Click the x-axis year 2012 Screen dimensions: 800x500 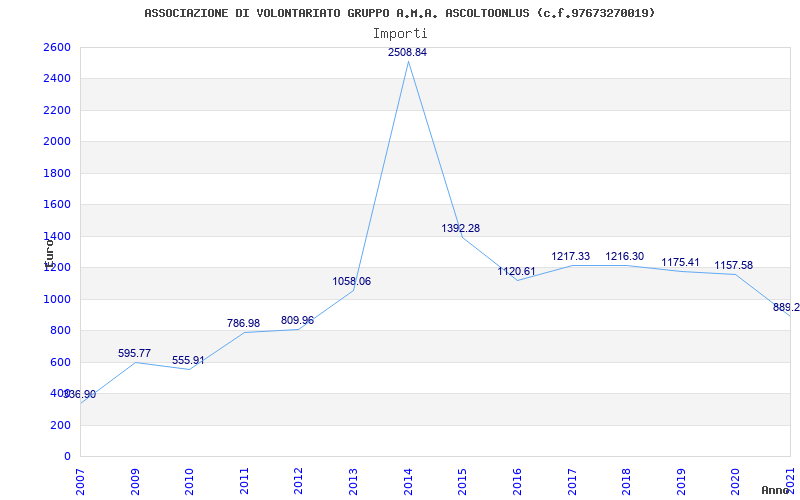[298, 482]
